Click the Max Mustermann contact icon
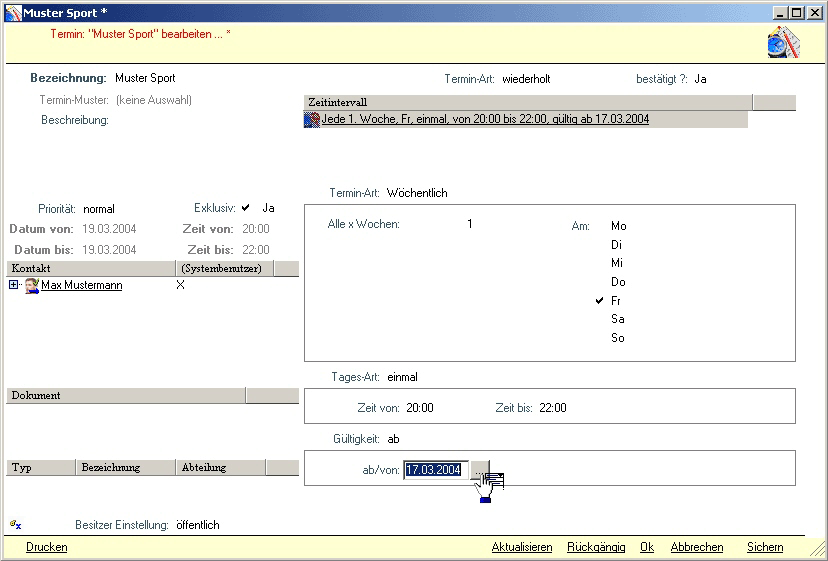828x561 pixels. click(x=32, y=286)
